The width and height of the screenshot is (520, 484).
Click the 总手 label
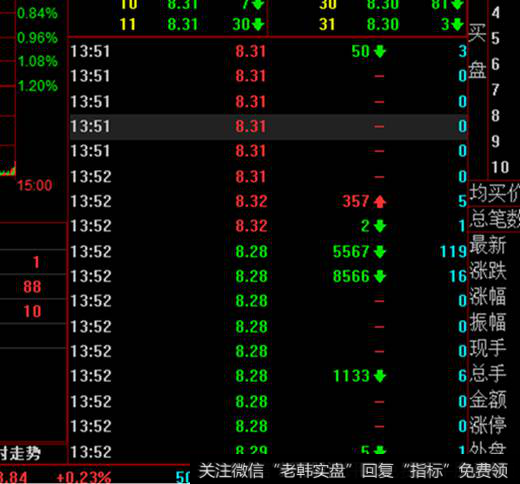(488, 374)
